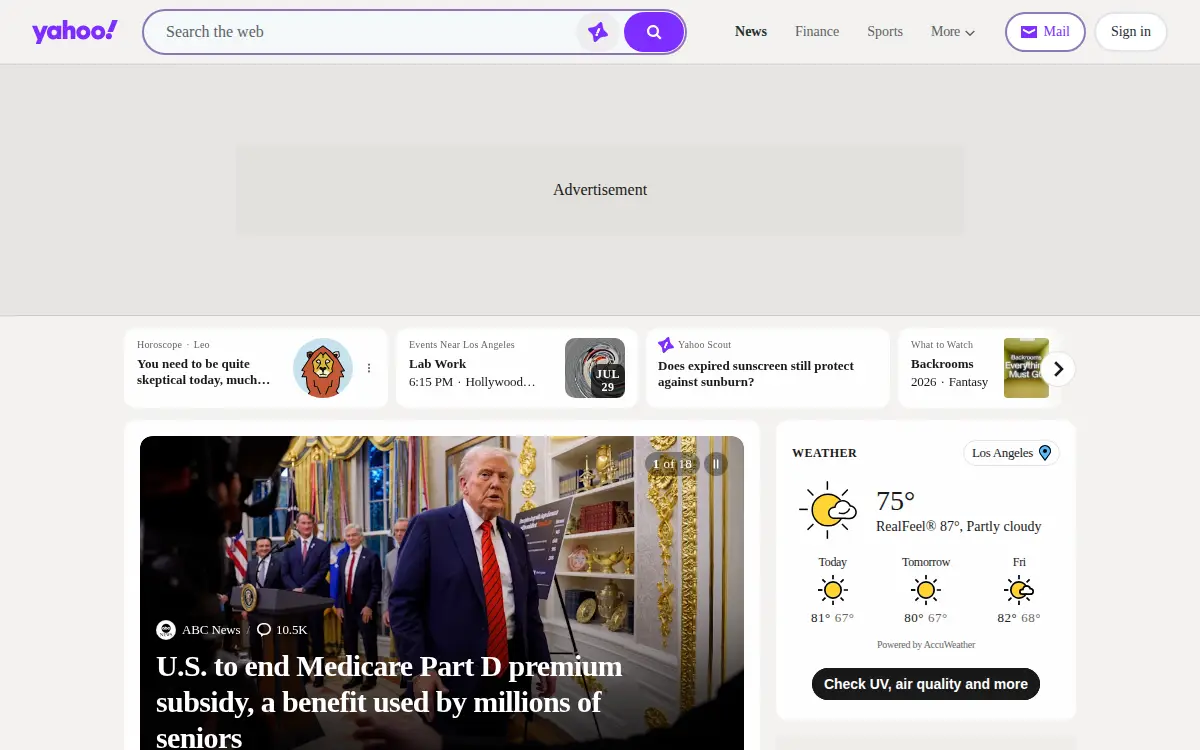
Task: Click the 1 of 18 slide counter
Action: 672,464
